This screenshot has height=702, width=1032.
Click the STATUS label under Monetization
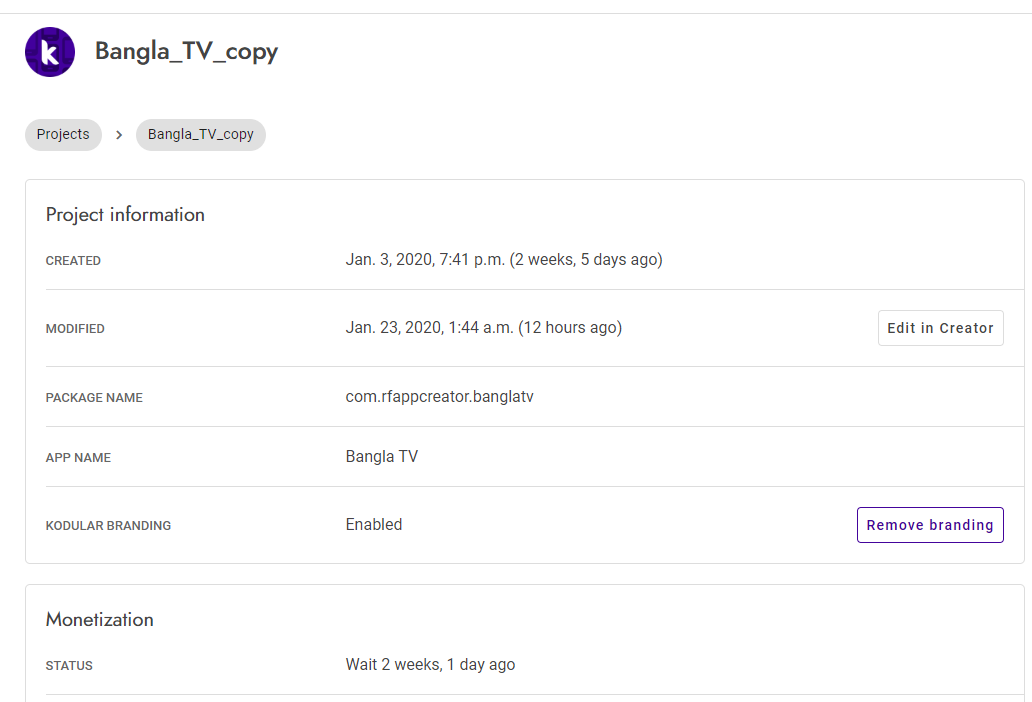69,666
